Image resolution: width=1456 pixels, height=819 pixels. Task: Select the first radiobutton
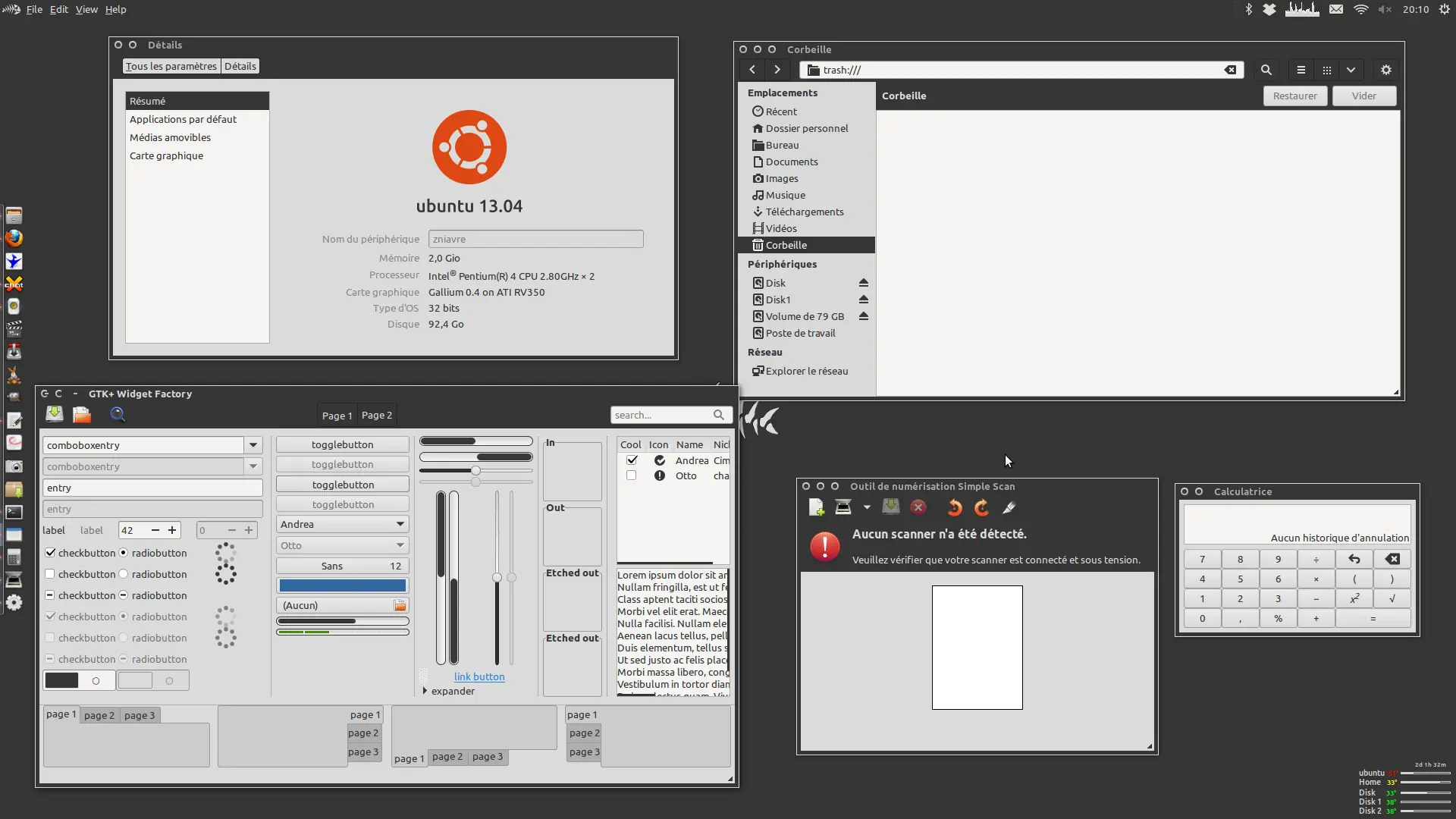click(x=123, y=553)
